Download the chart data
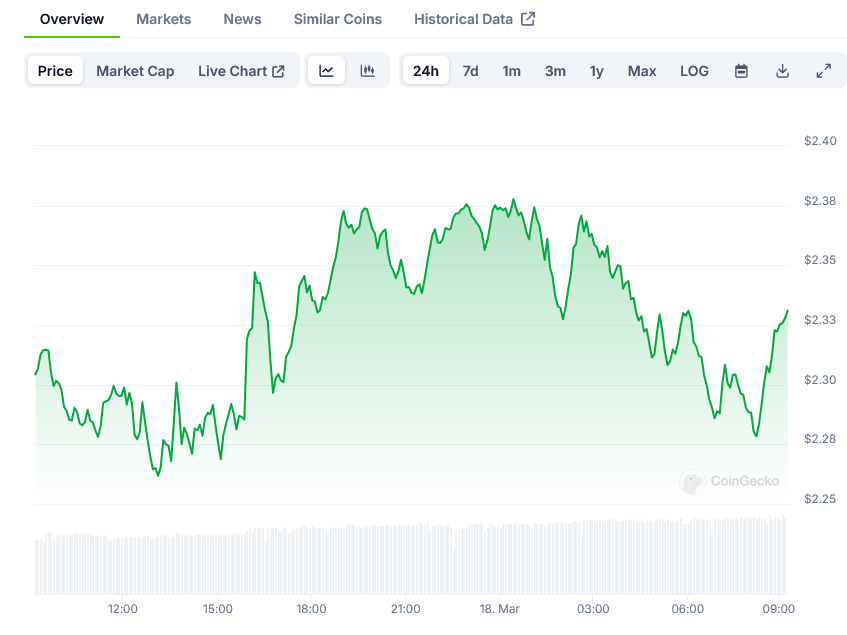 click(782, 71)
